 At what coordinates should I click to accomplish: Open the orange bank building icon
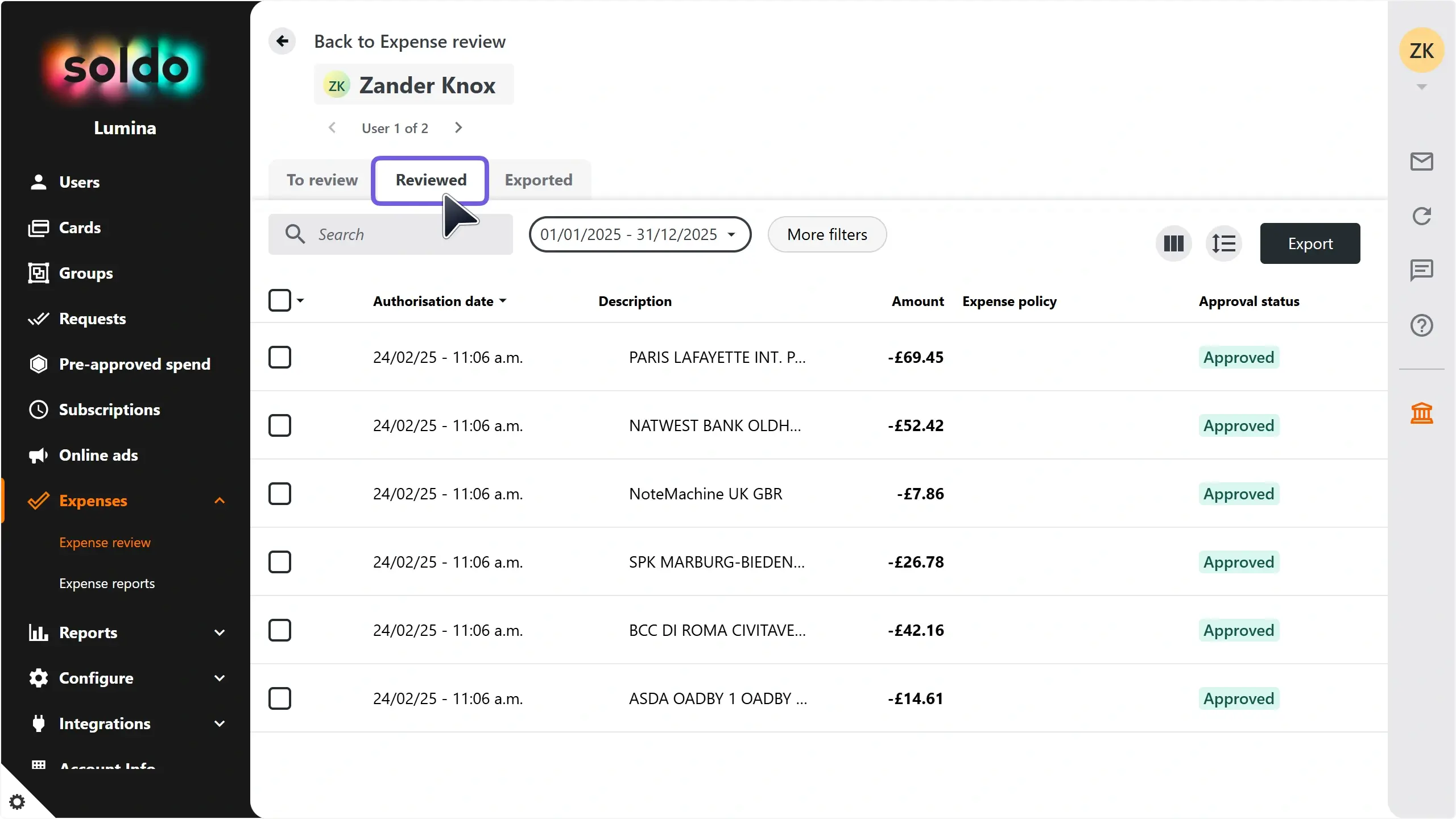(x=1421, y=413)
